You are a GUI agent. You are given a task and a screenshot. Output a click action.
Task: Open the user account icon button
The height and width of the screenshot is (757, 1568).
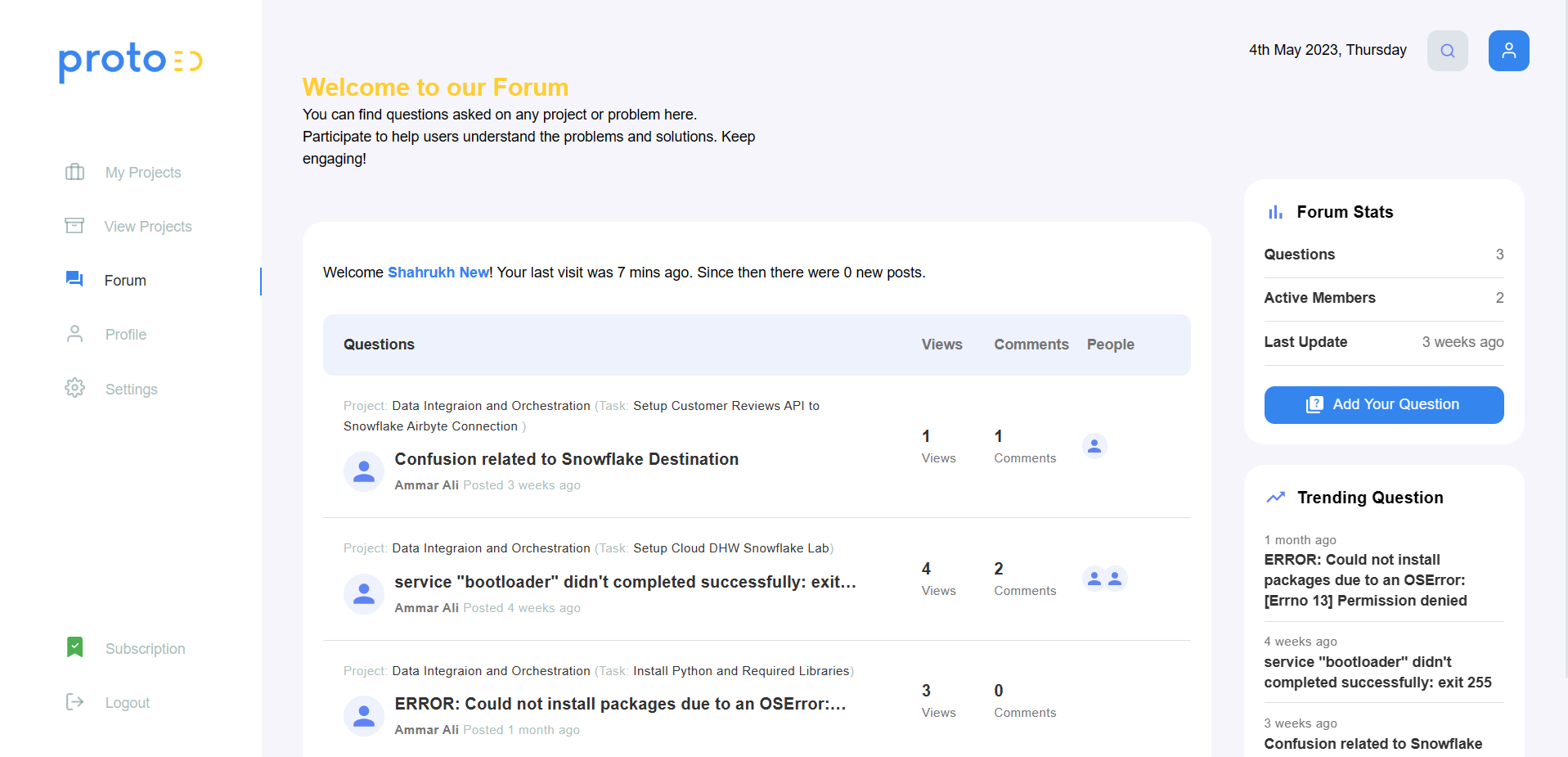pos(1508,51)
